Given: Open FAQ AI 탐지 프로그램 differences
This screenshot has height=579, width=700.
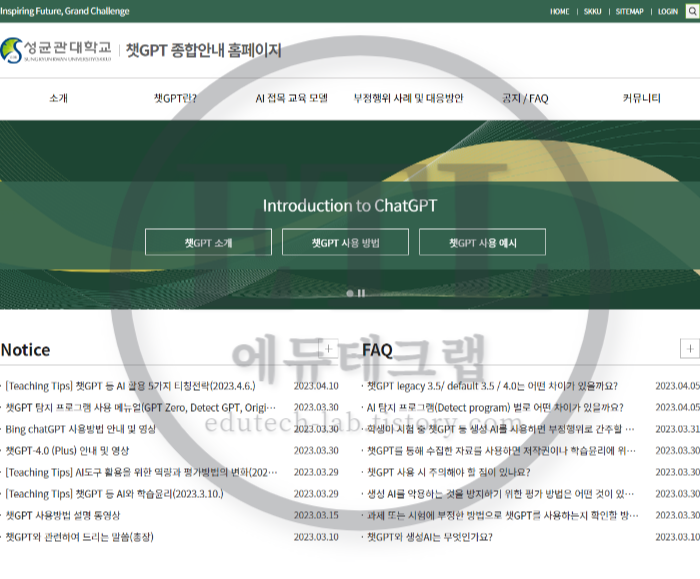Looking at the screenshot, I should [495, 408].
